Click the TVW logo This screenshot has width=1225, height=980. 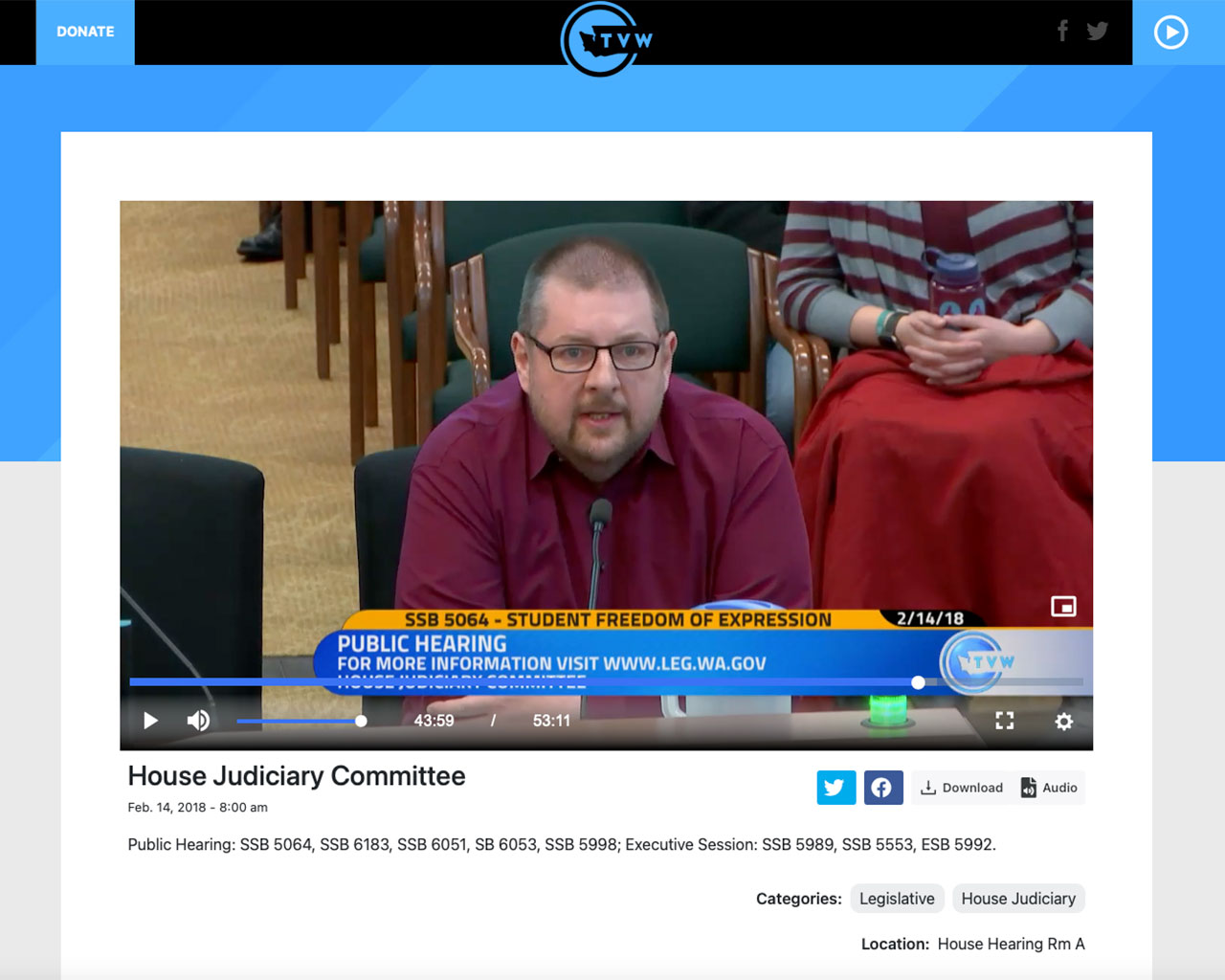(604, 38)
